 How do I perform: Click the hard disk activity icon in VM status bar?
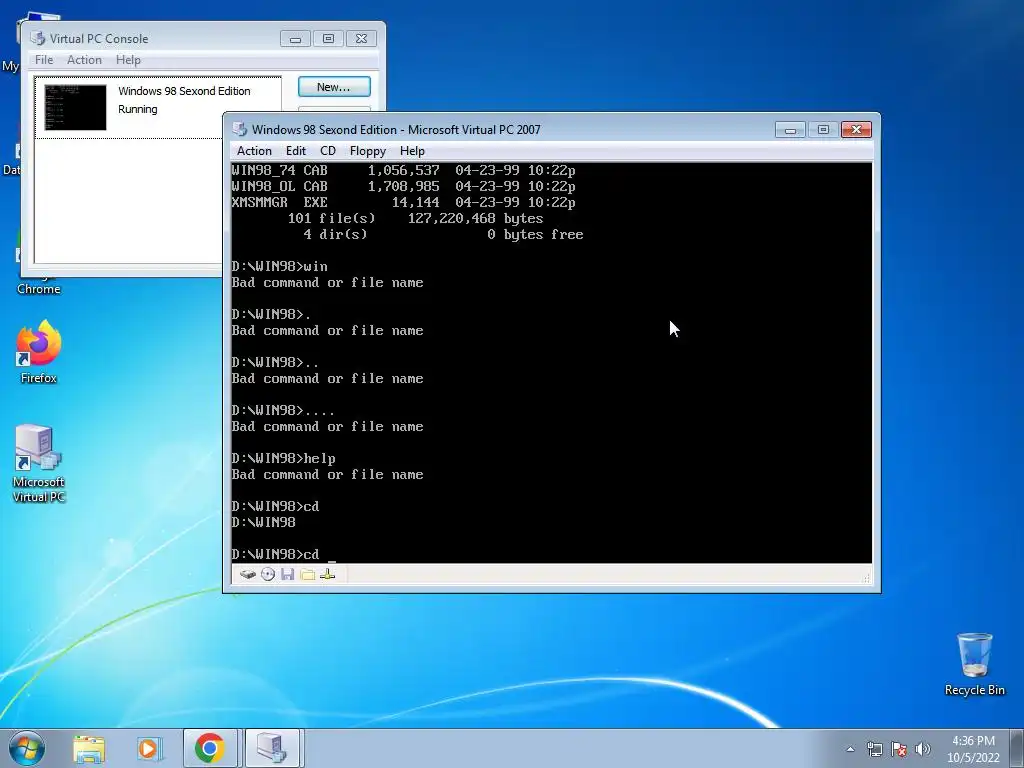point(248,575)
